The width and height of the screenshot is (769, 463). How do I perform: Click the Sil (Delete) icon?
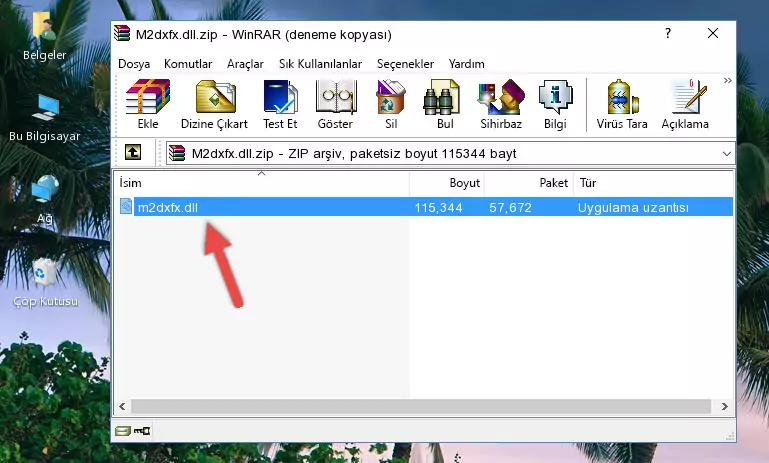(391, 104)
